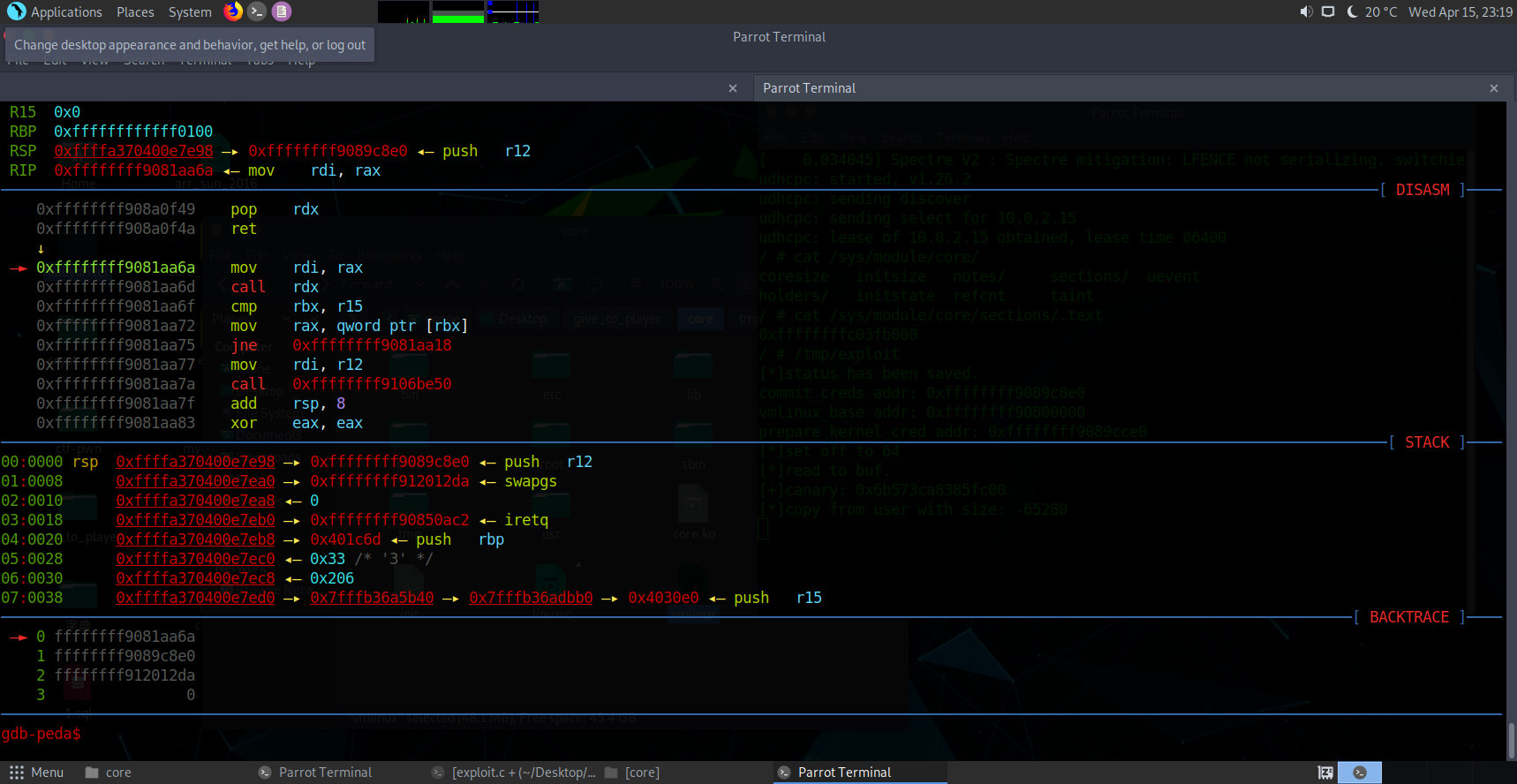Open the system monitor graph applet
Screen dimensions: 1517x784
click(458, 11)
